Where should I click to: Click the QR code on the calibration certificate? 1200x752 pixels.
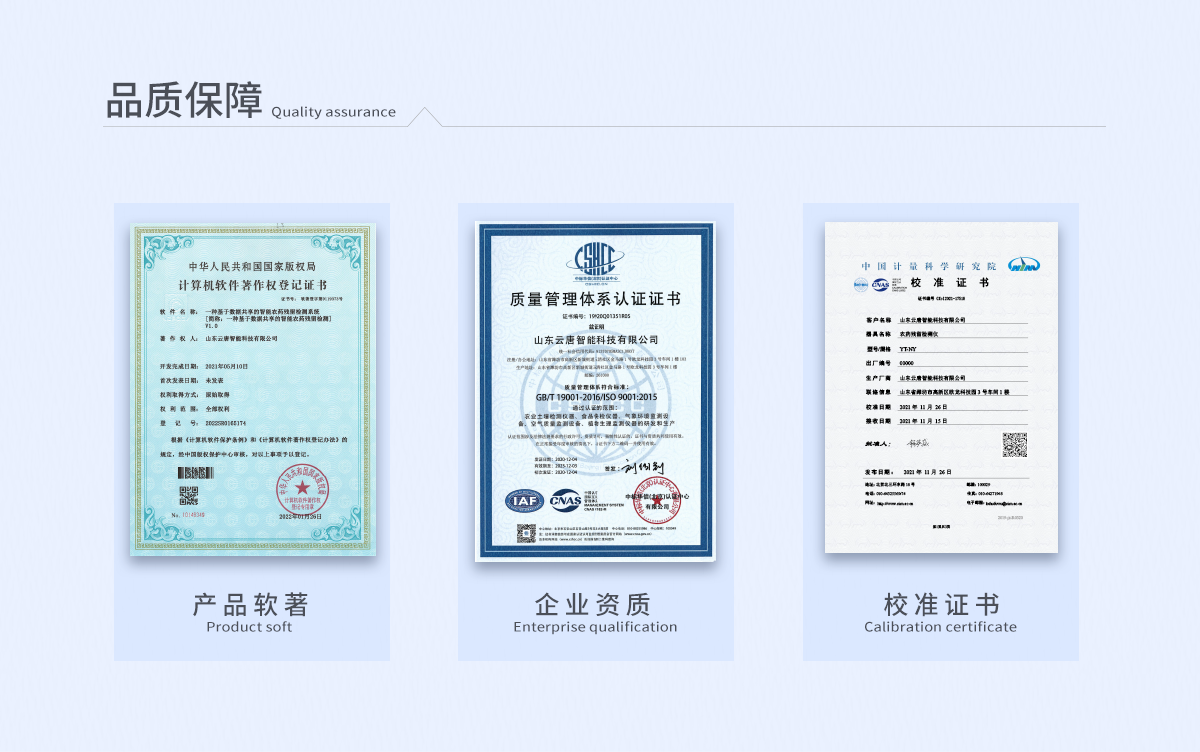point(1015,445)
